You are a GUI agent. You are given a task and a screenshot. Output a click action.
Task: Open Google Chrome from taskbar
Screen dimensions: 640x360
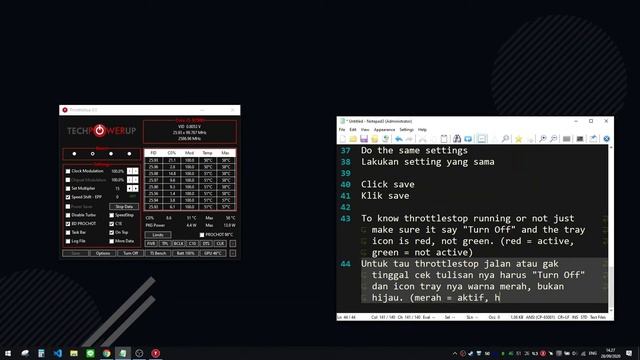pyautogui.click(x=107, y=353)
